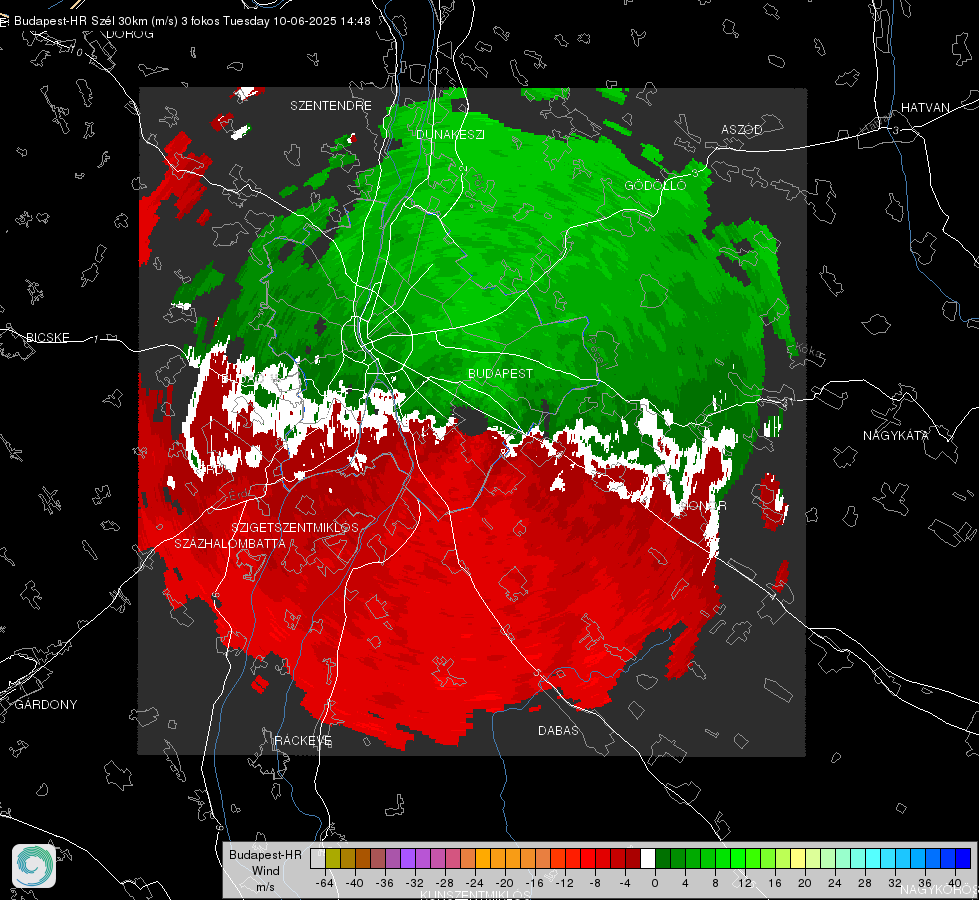Viewport: 979px width, 900px height.
Task: Click the -40 legend value
Action: pos(355,883)
